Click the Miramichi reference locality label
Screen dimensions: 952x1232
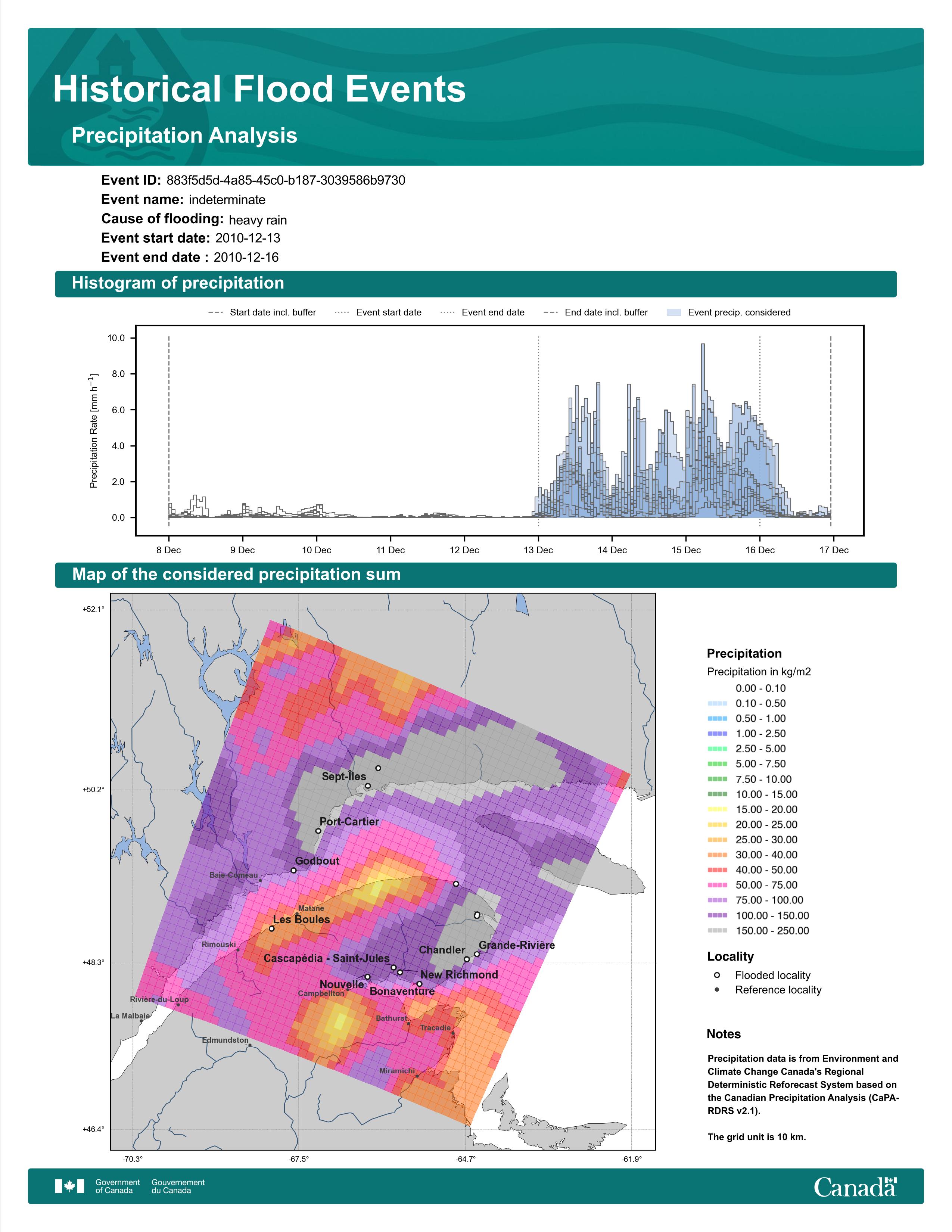point(397,1071)
